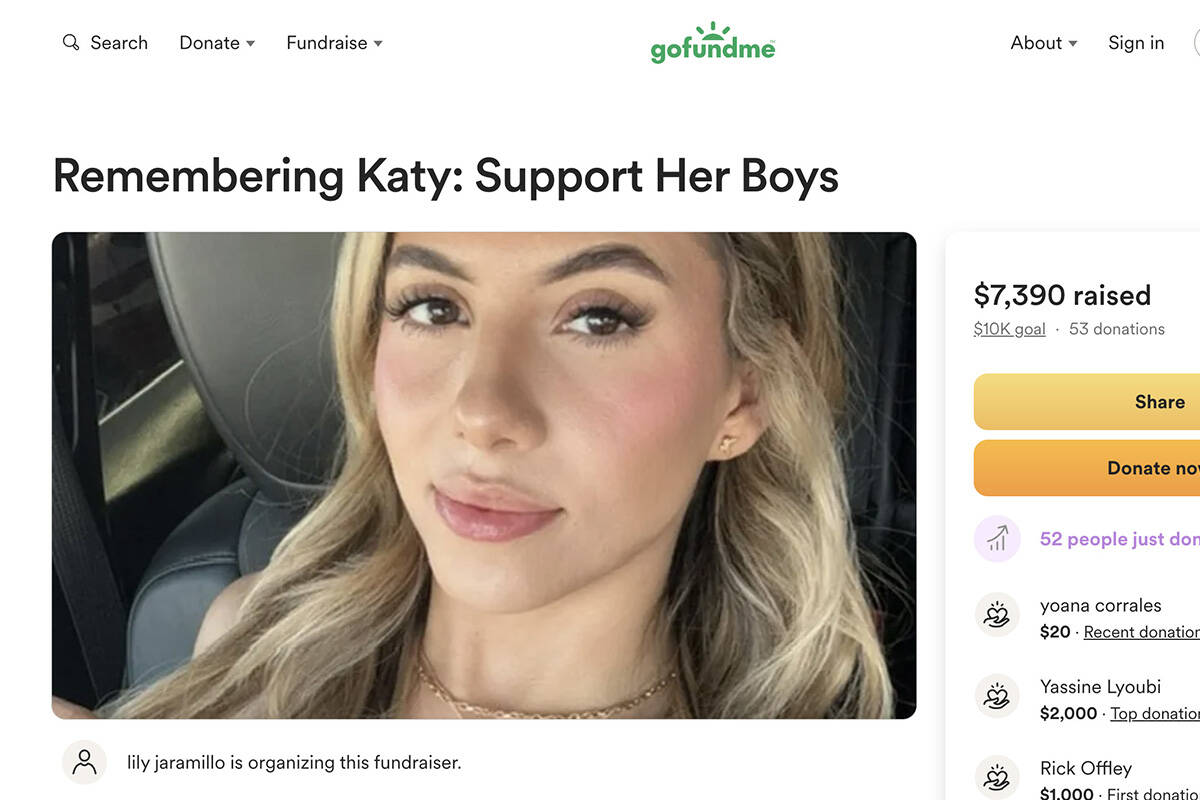Click the Remembering Katy fundraiser title
1200x800 pixels.
pos(445,176)
